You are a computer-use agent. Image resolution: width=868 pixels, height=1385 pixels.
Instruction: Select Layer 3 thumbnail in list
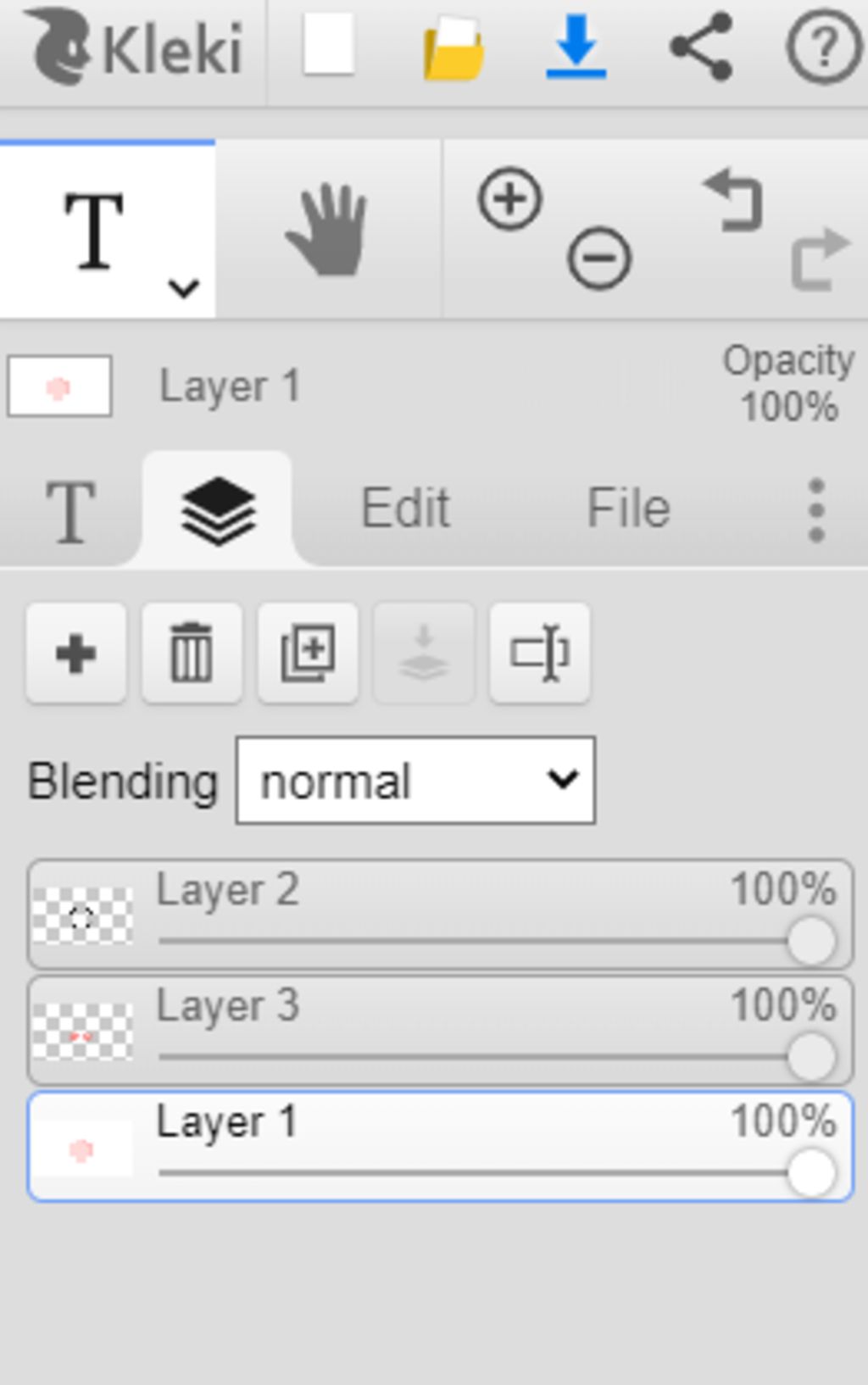point(82,1032)
